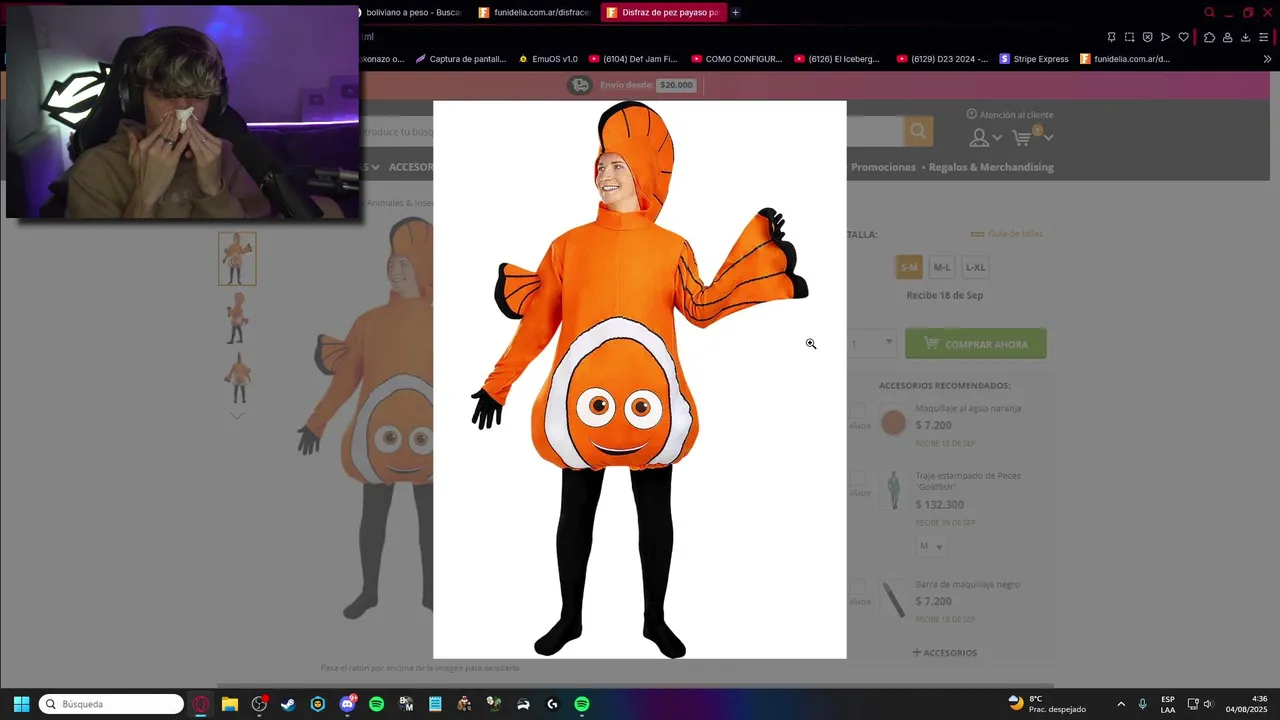The image size is (1280, 720).
Task: Open '(6129) D23 2024' bookmark
Action: coord(943,59)
